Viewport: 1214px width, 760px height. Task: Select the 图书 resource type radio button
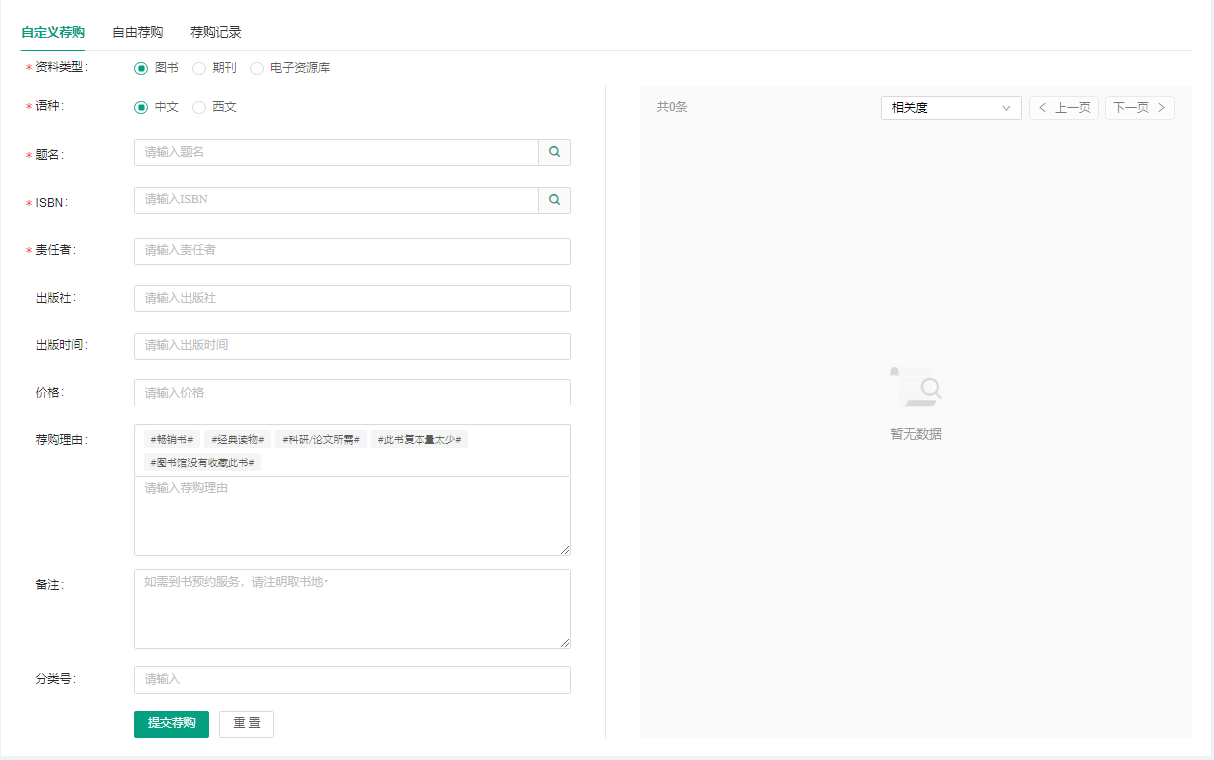[141, 68]
